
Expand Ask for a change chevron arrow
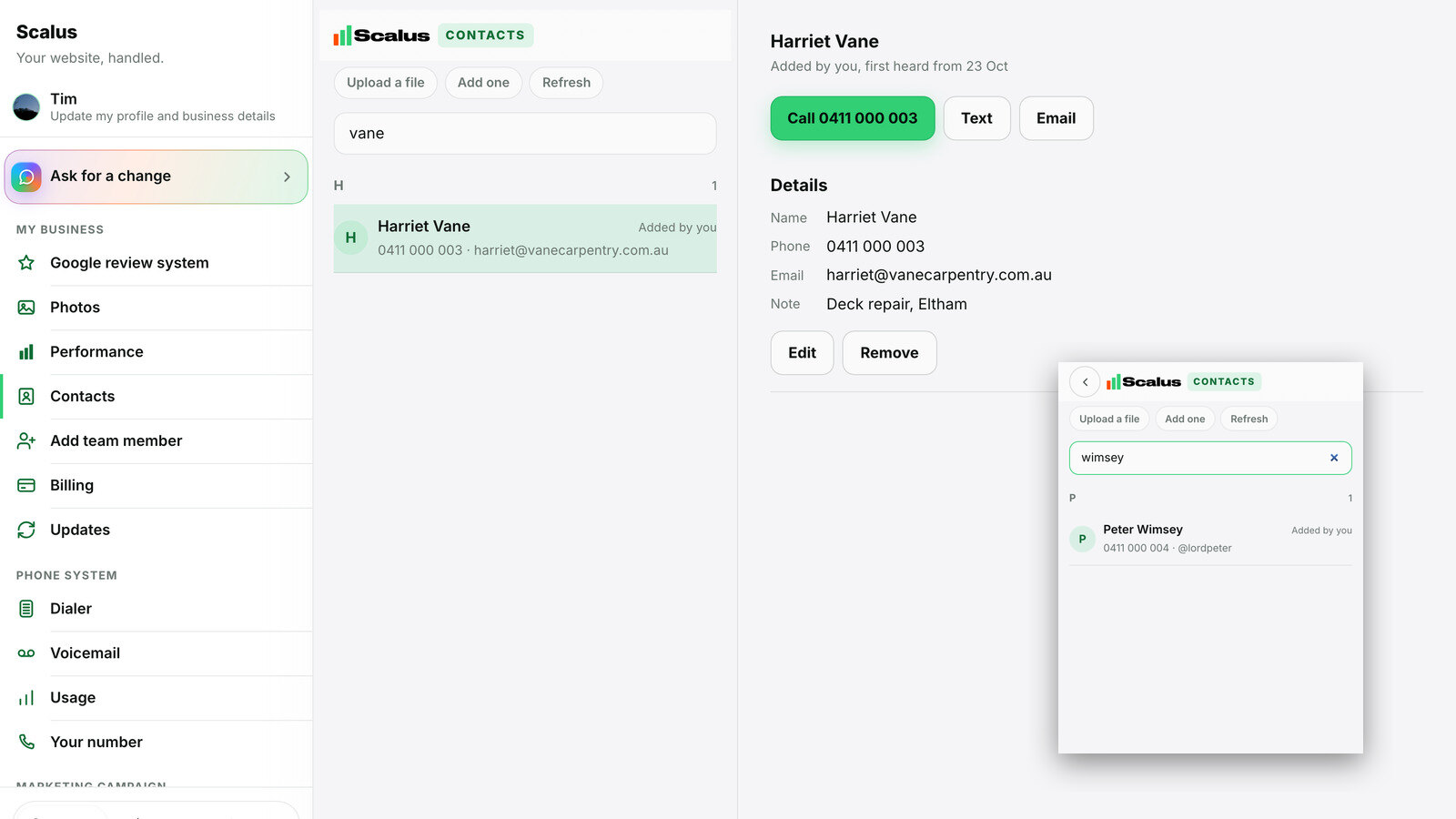tap(287, 177)
